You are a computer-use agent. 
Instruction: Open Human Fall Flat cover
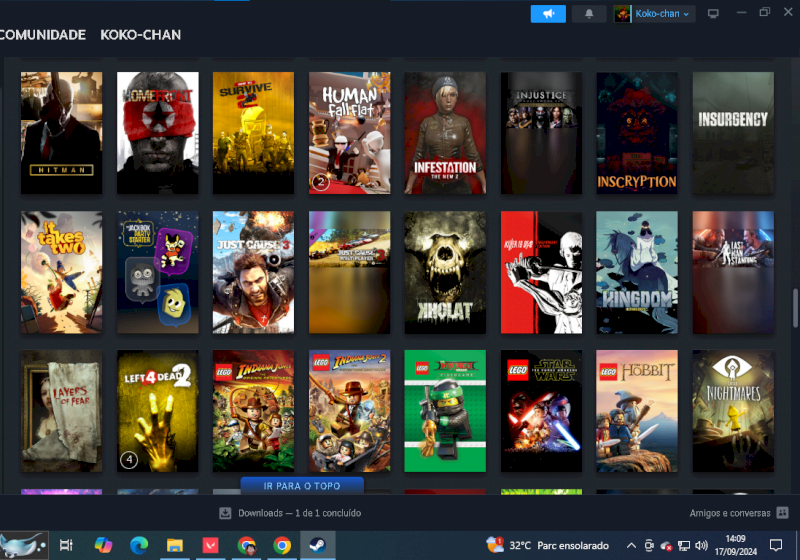click(349, 133)
